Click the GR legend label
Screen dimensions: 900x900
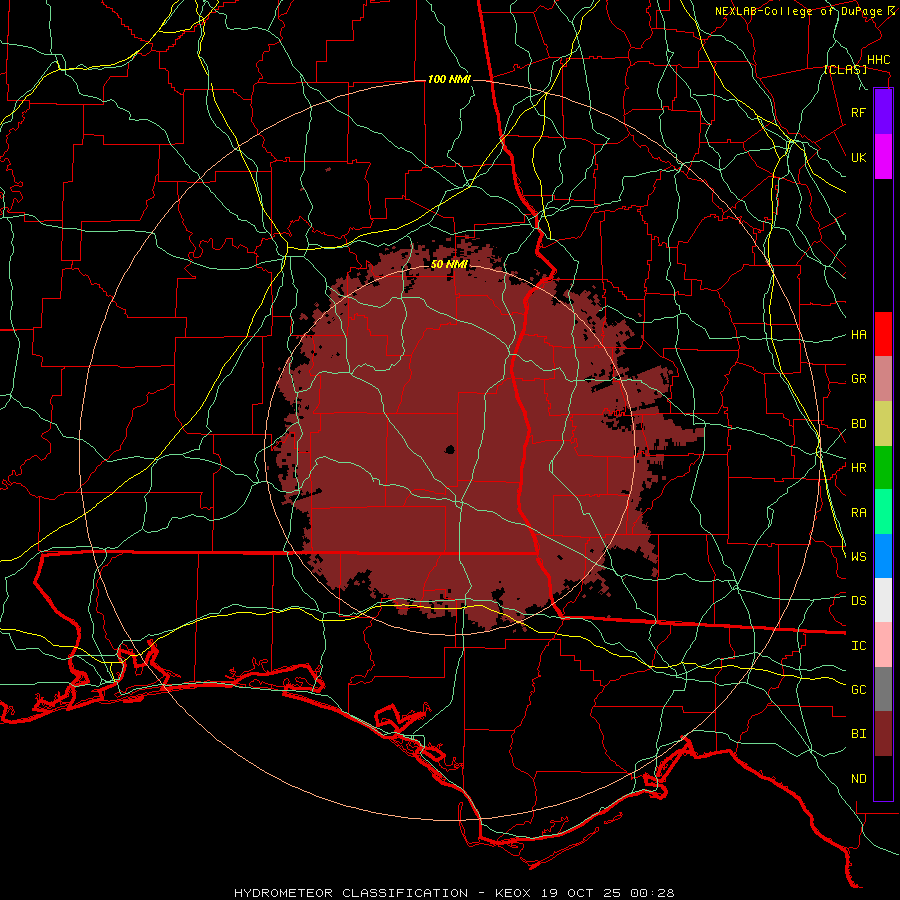[858, 379]
